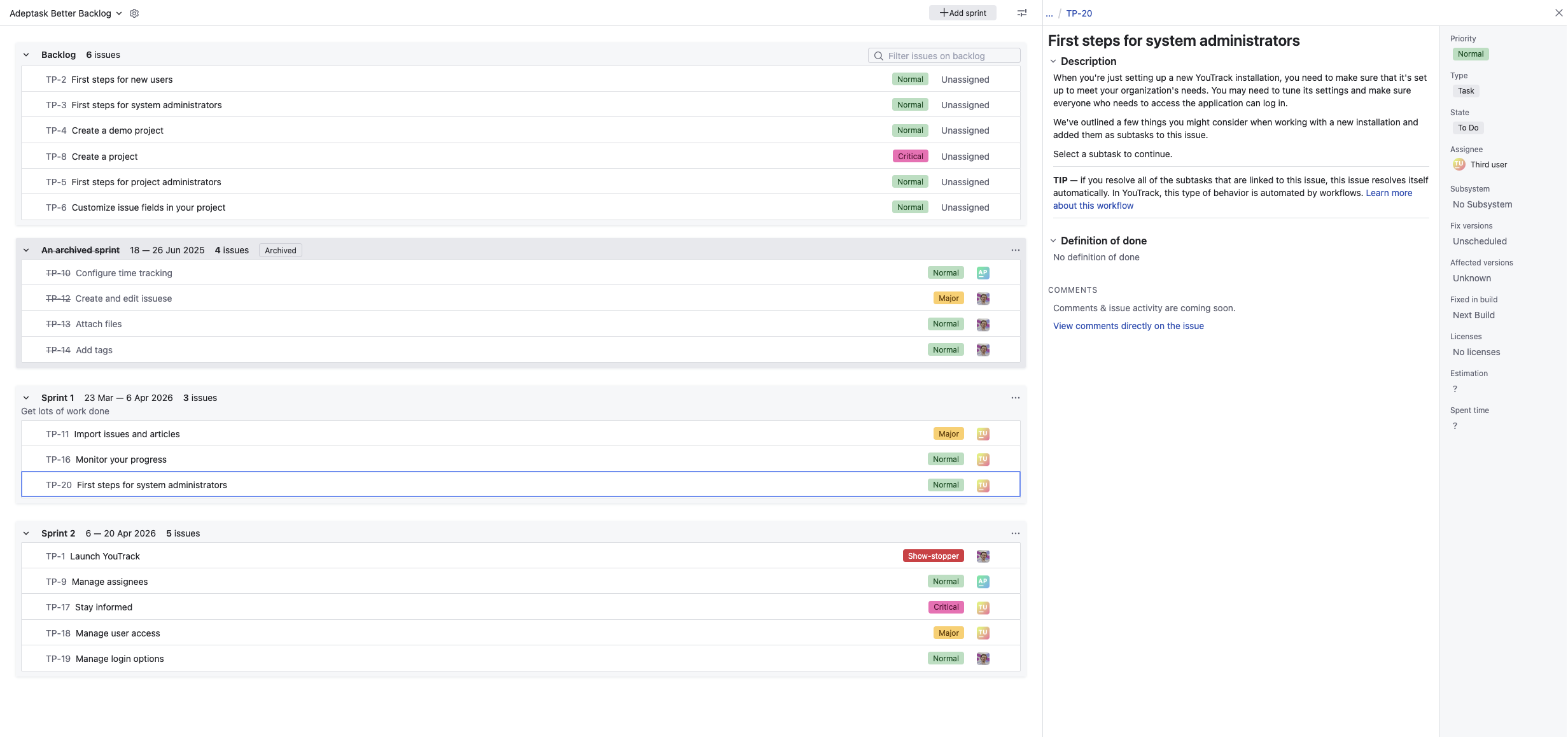Click the assignee avatar on TP-13
Screen dimensions: 1568x737
coord(983,325)
